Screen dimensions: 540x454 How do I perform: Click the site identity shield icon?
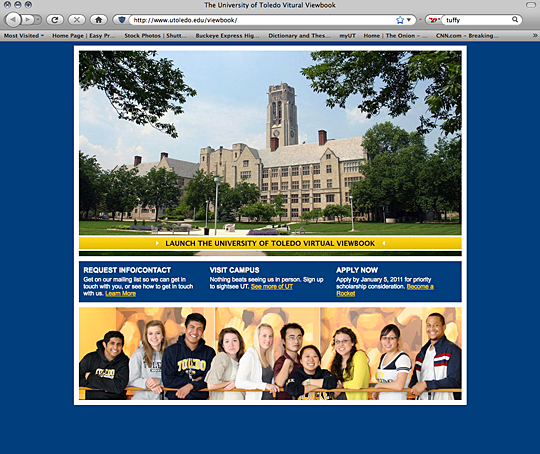[121, 20]
